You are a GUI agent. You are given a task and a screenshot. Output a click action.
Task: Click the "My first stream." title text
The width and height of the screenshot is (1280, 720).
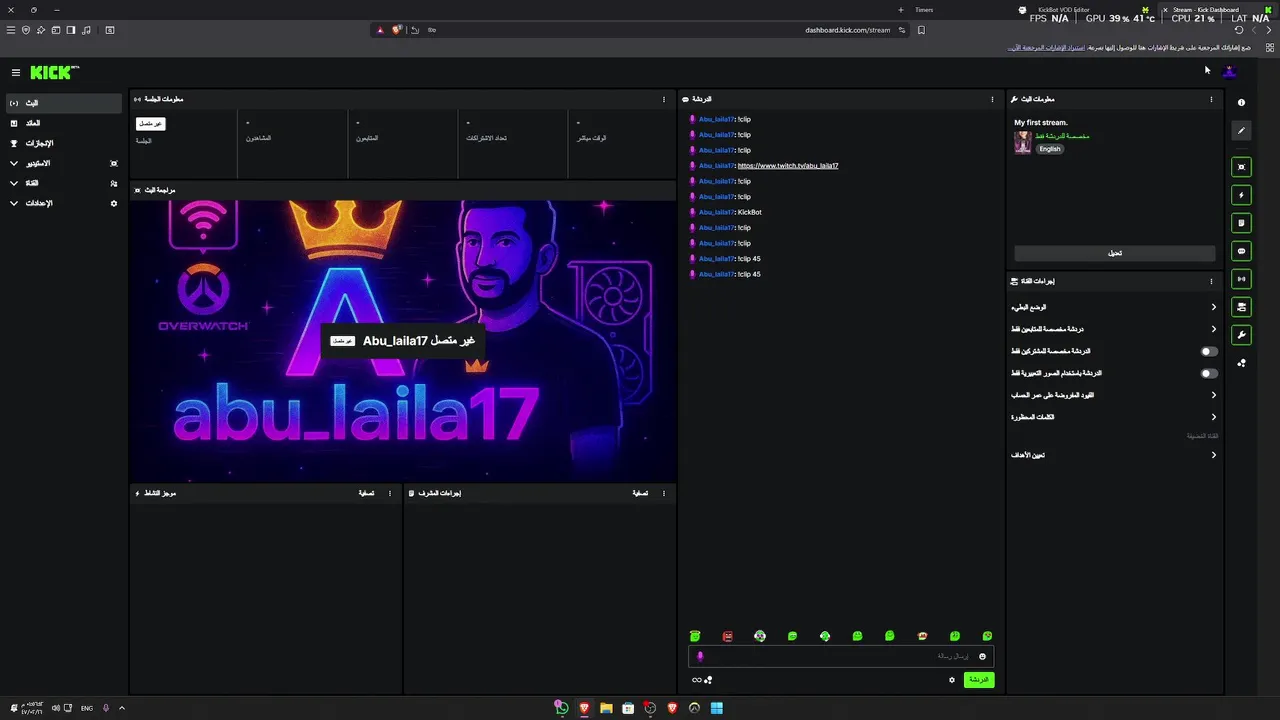tap(1041, 123)
